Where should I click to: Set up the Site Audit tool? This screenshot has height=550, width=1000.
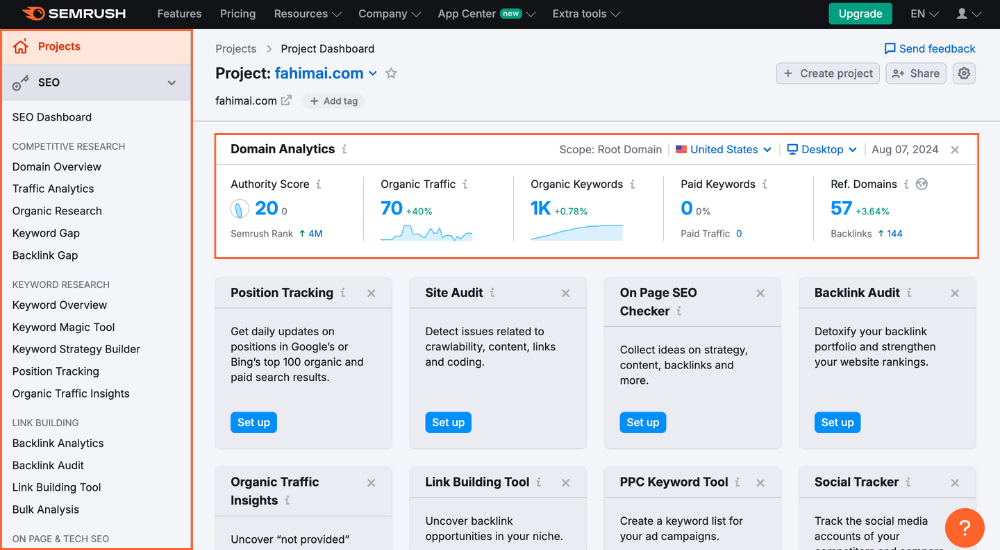tap(448, 422)
